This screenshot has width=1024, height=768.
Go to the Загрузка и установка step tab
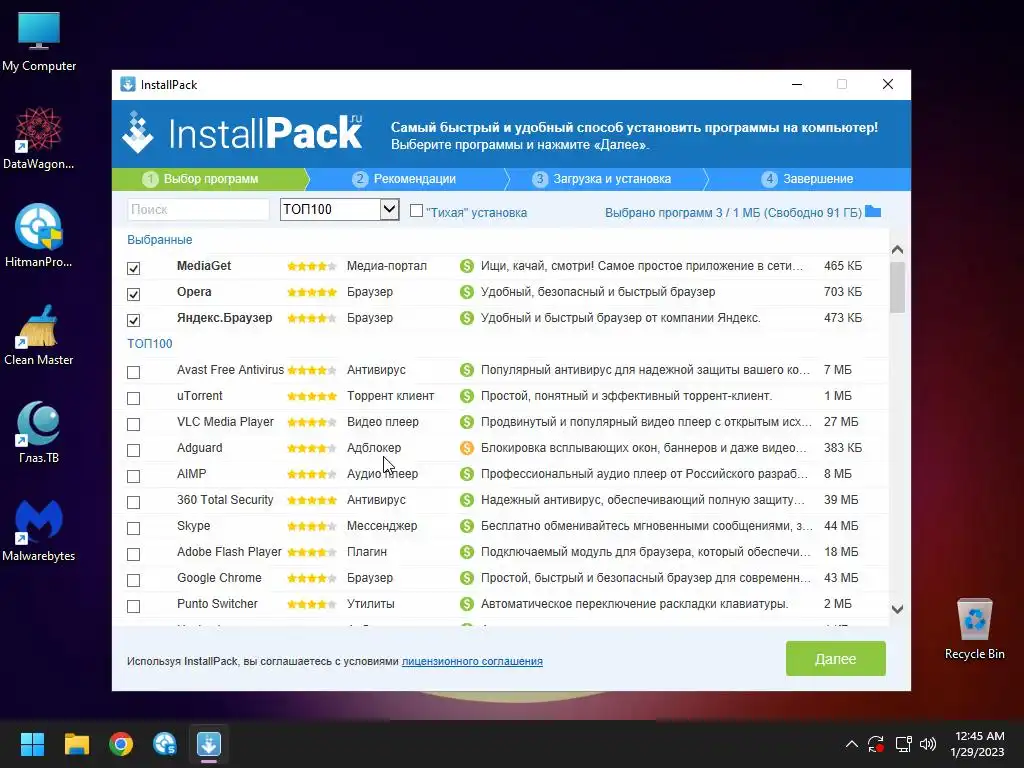coord(606,179)
